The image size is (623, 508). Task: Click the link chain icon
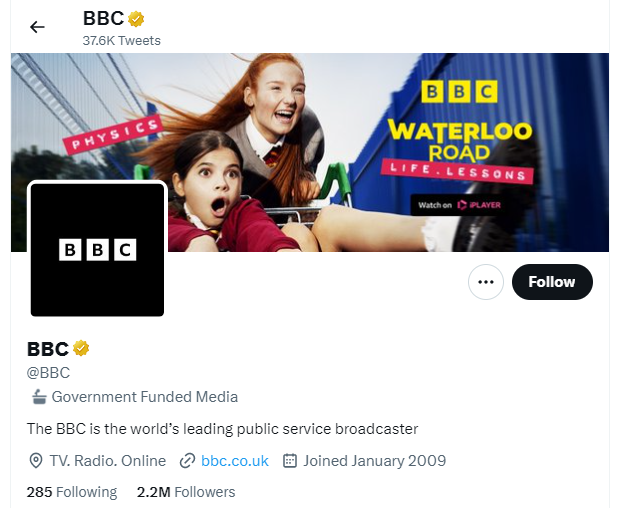[x=187, y=461]
